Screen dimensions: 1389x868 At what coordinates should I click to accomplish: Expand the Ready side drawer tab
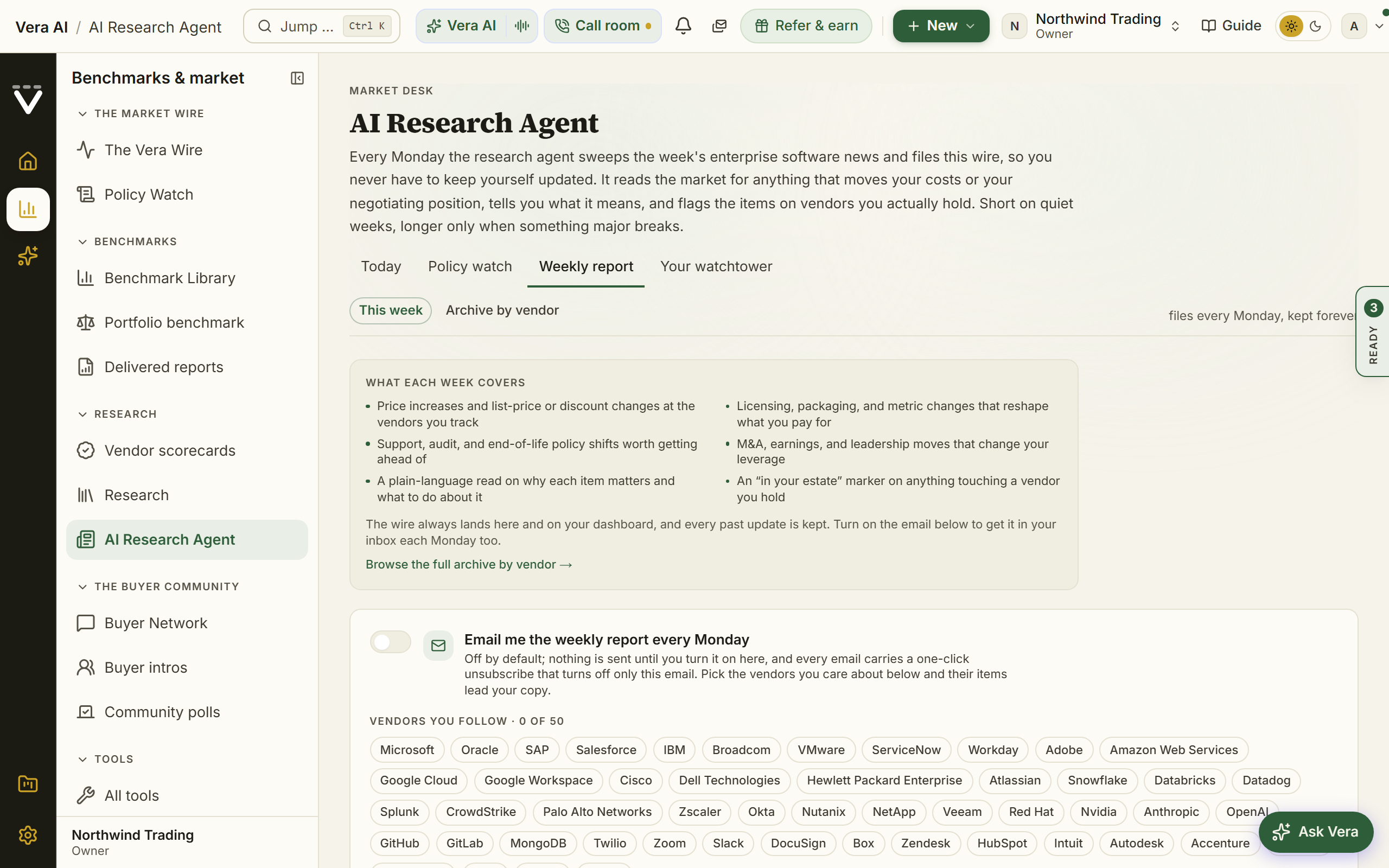(1372, 332)
